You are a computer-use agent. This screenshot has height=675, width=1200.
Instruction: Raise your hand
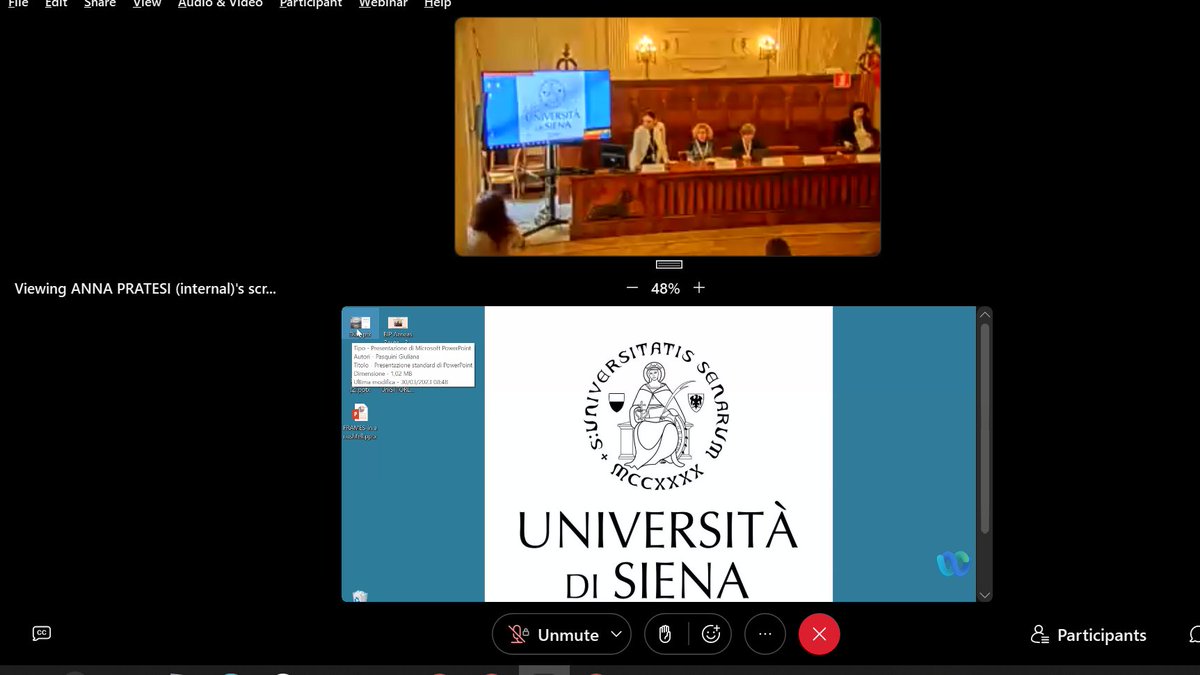click(665, 634)
